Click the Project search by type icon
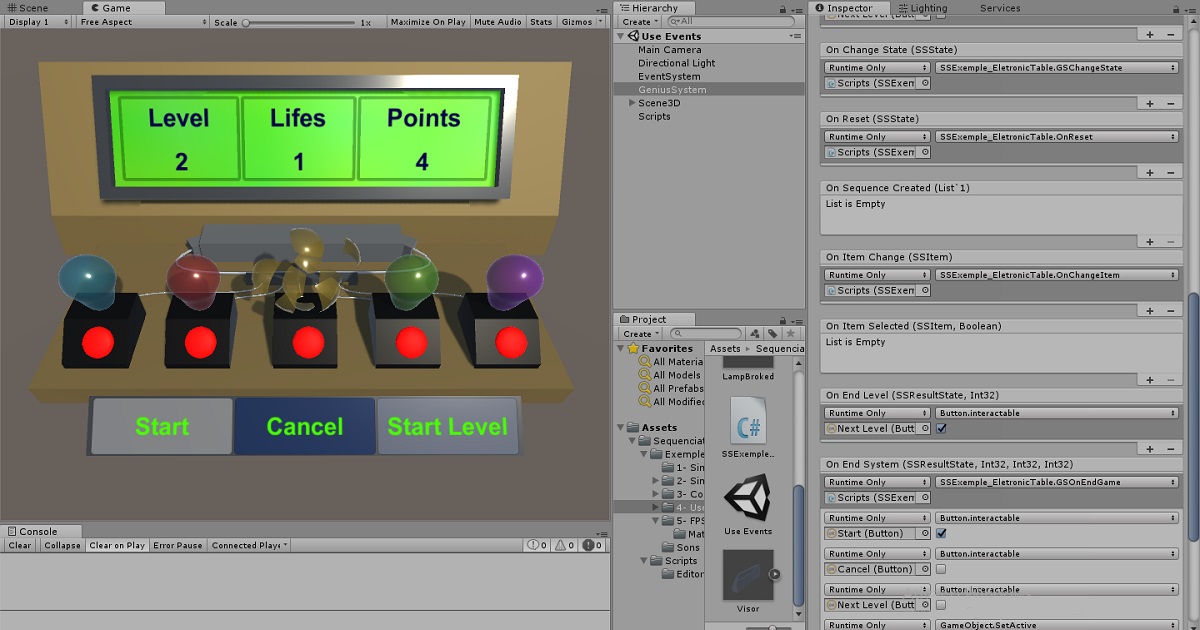 point(756,333)
